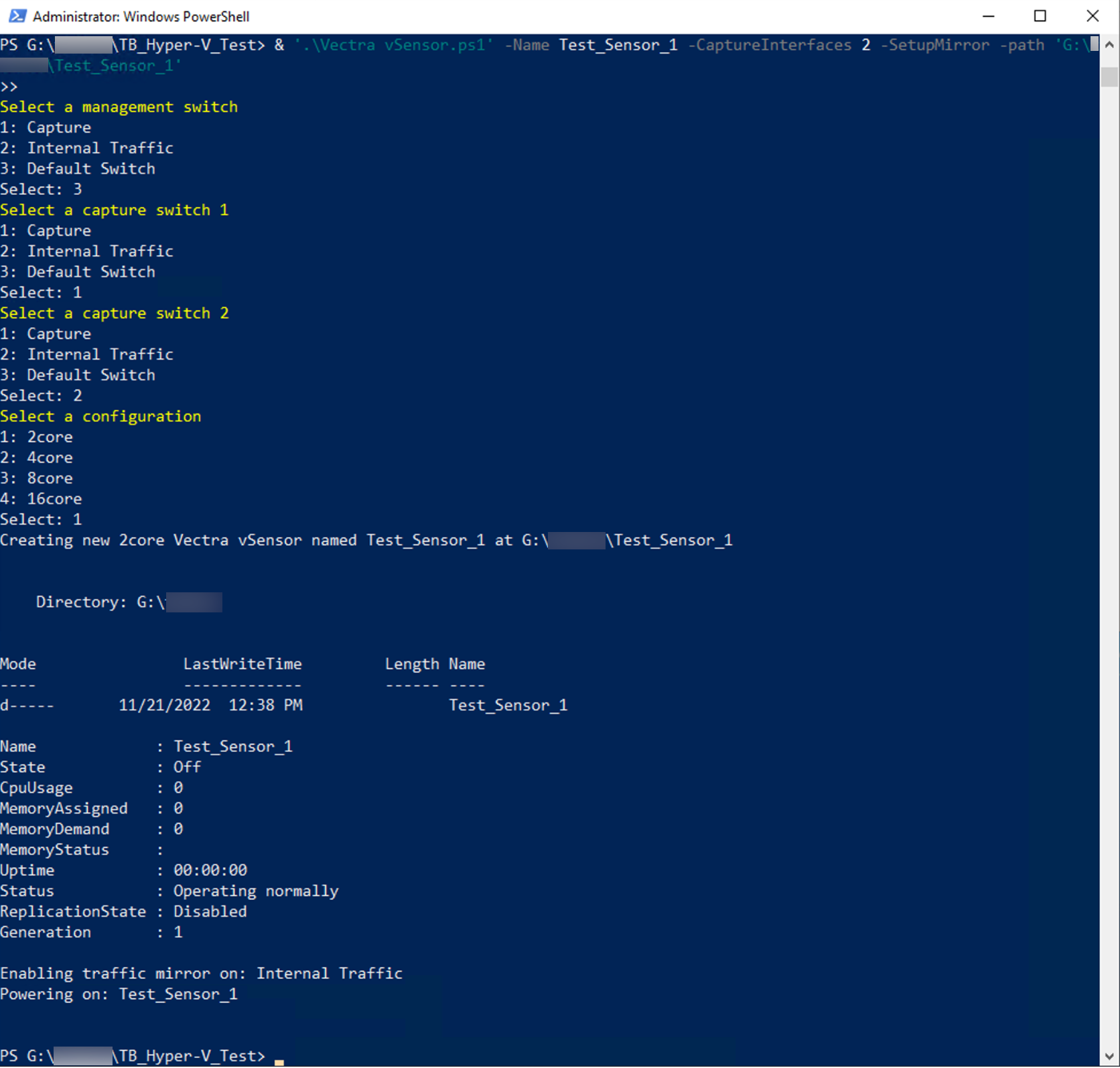
Task: Maximize the PowerShell window
Action: point(1040,16)
